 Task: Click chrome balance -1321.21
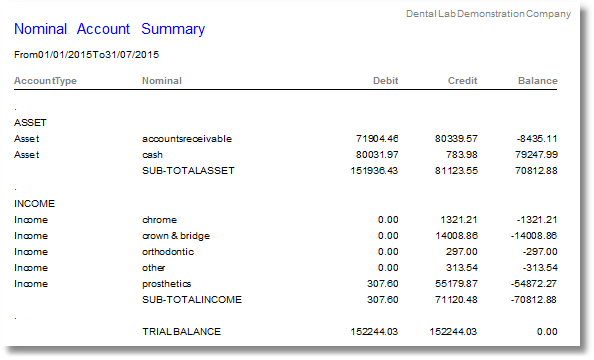tap(537, 220)
